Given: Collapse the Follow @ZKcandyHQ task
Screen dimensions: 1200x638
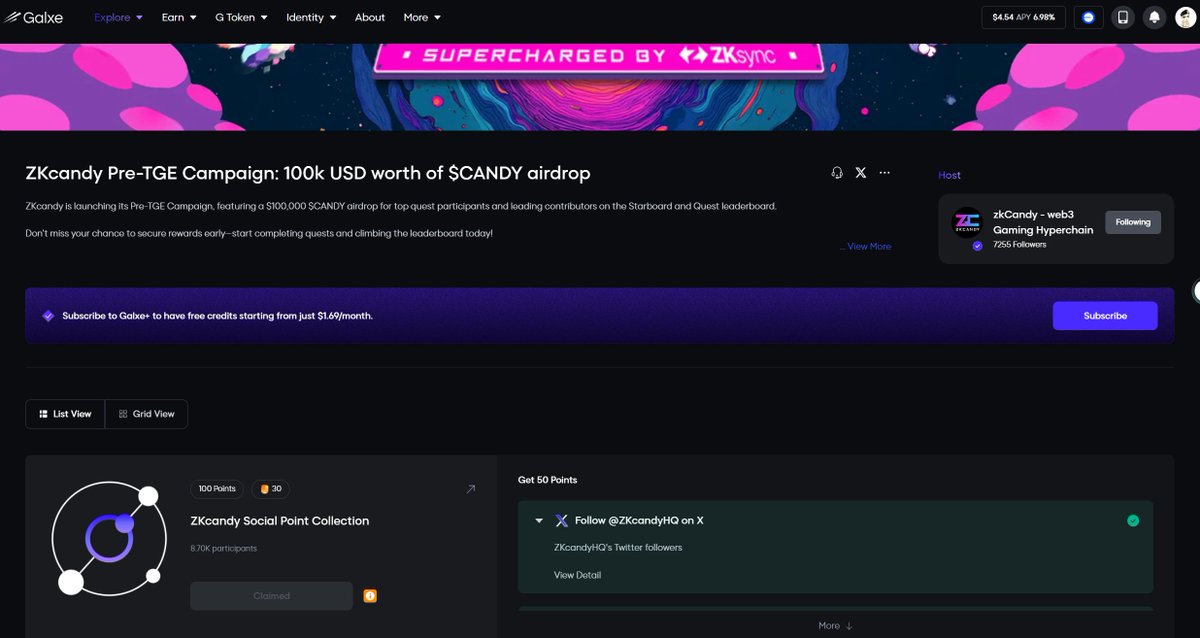Looking at the screenshot, I should click(x=539, y=521).
